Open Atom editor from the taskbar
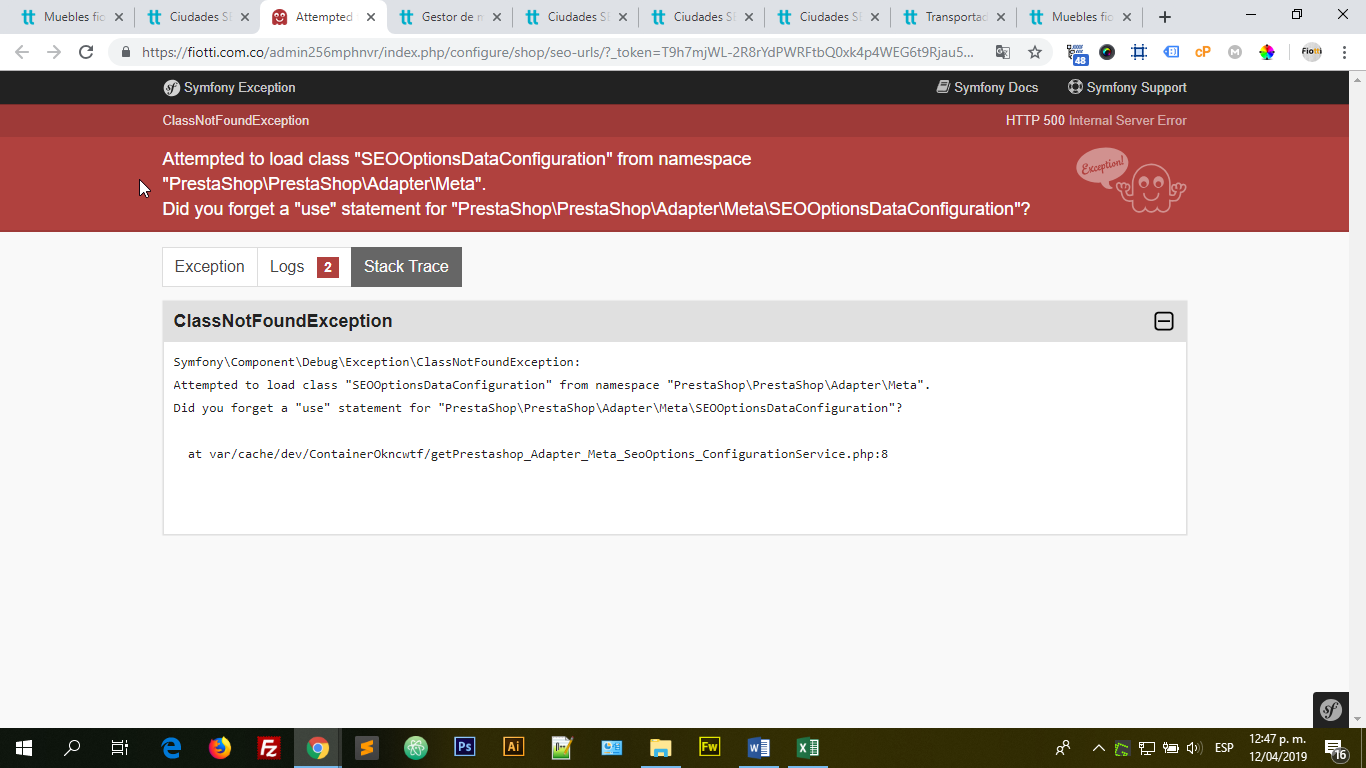 [x=416, y=748]
